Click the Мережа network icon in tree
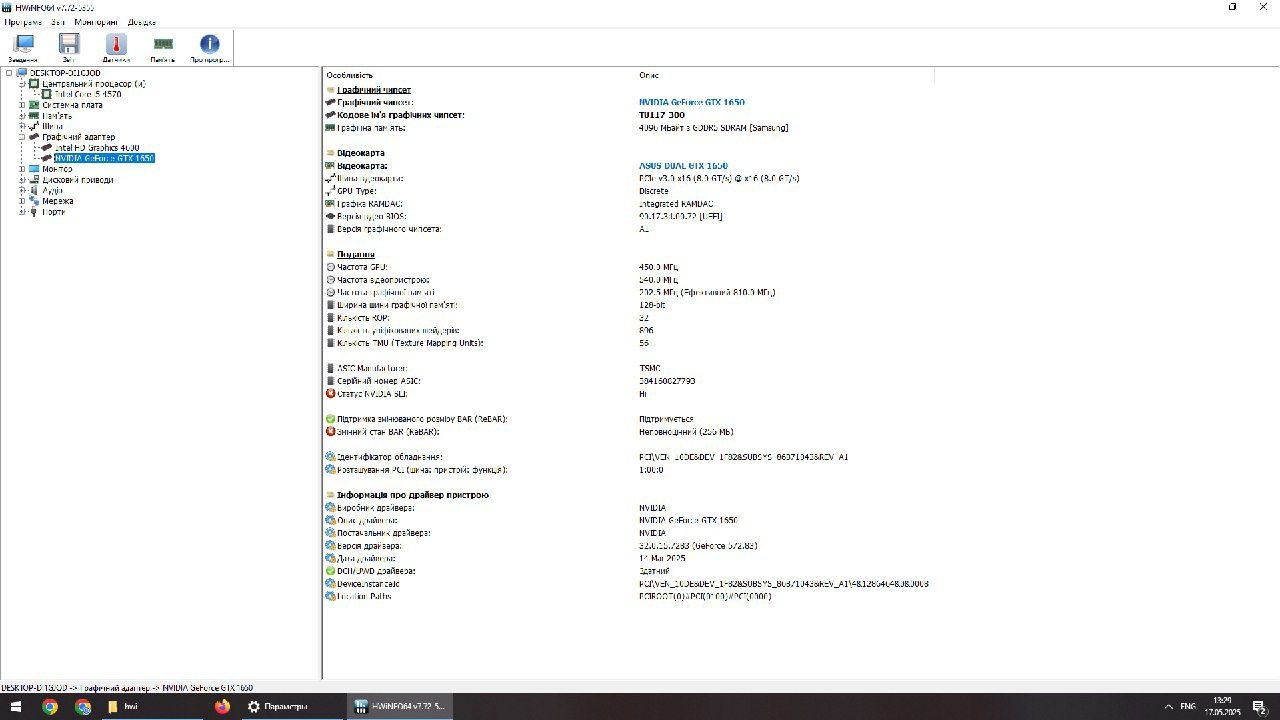 tap(34, 201)
